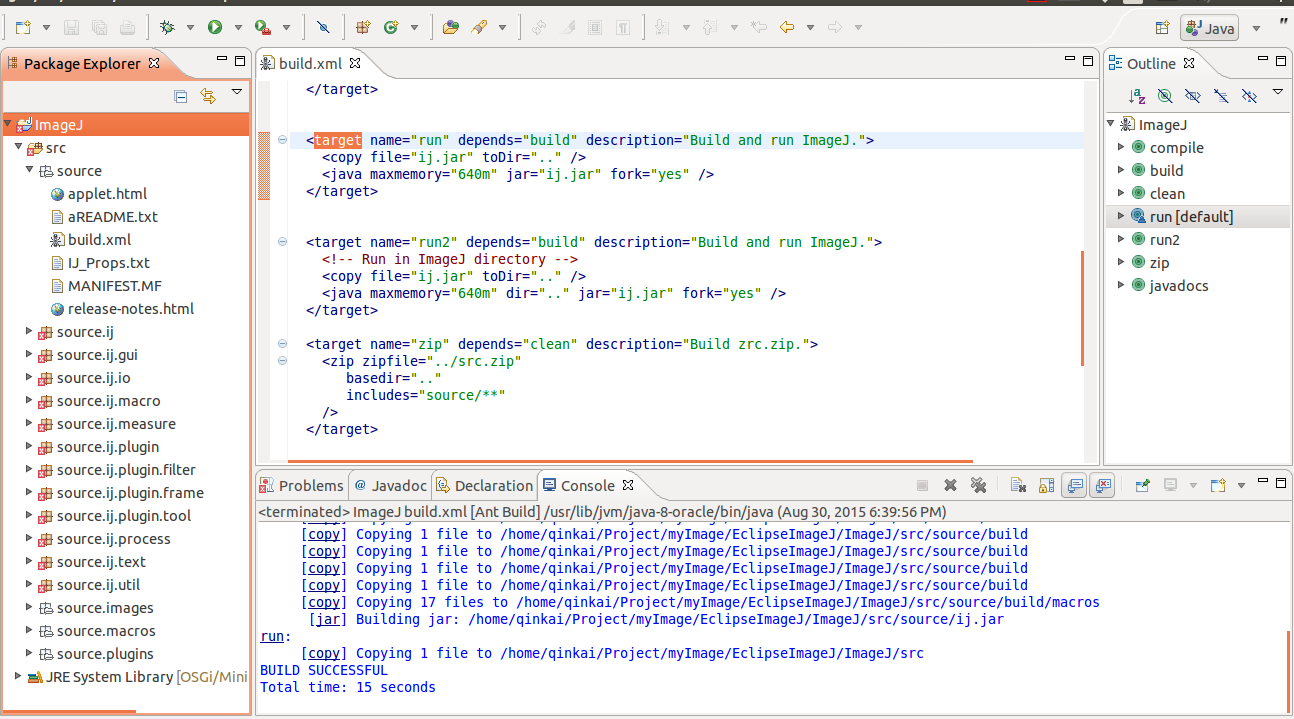Switch to the Declaration tab
The height and width of the screenshot is (719, 1294).
tap(485, 485)
